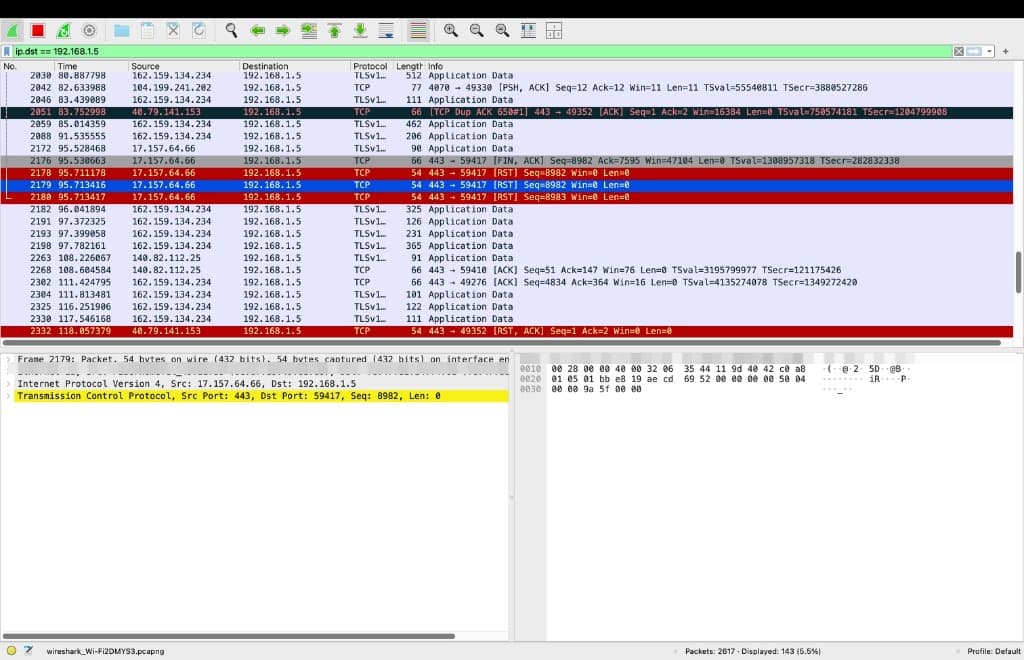Sort by the Info column header
This screenshot has height=660, width=1024.
(718, 66)
